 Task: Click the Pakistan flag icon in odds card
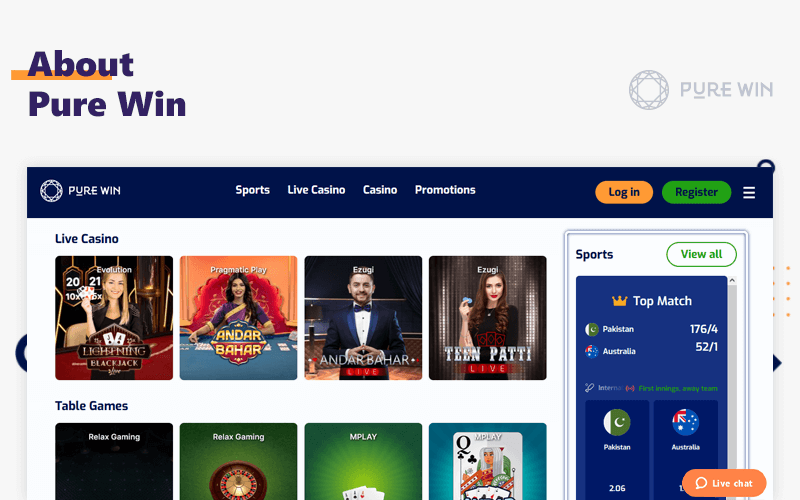[x=617, y=422]
